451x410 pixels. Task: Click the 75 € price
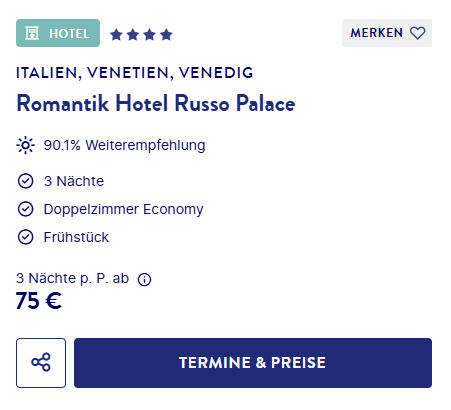tap(39, 301)
